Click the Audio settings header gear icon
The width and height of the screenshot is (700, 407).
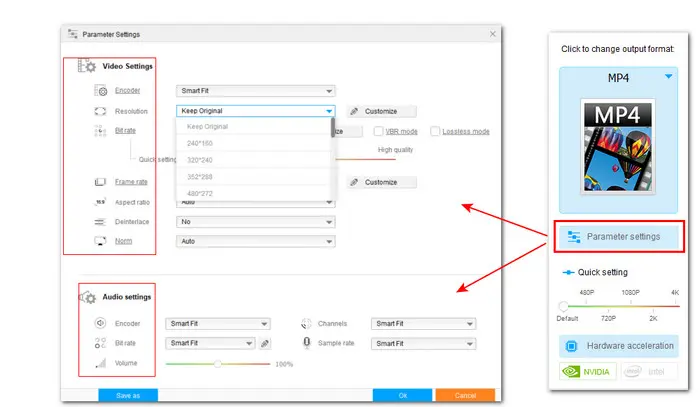88,297
